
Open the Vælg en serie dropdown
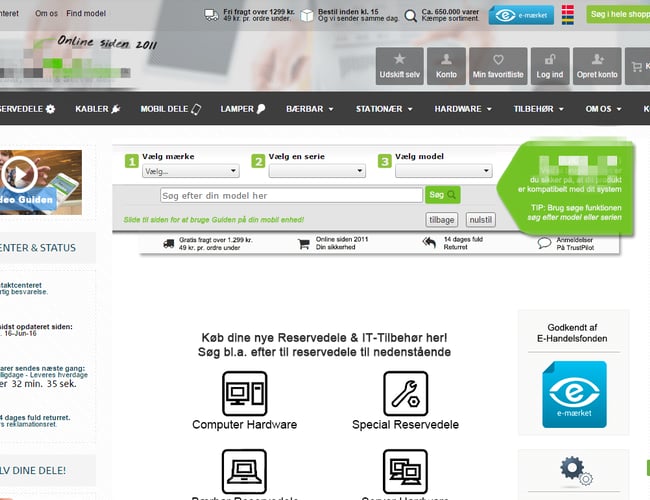(x=317, y=171)
